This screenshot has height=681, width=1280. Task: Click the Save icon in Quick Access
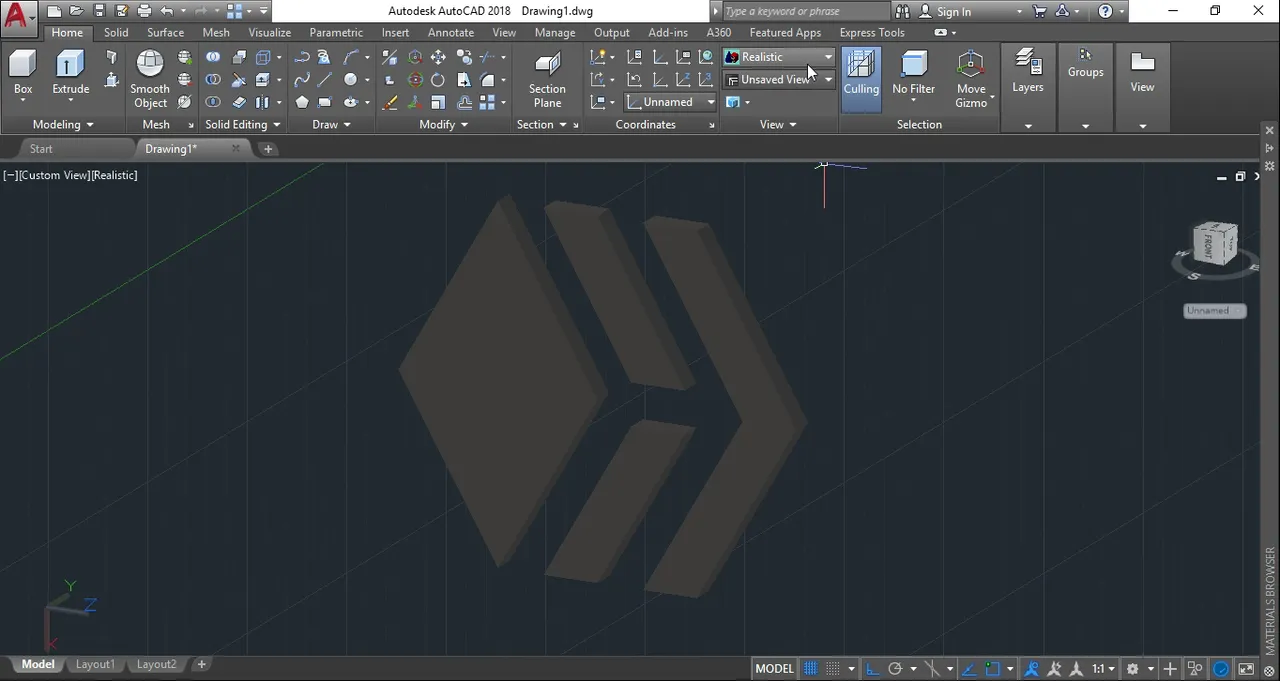[x=99, y=11]
